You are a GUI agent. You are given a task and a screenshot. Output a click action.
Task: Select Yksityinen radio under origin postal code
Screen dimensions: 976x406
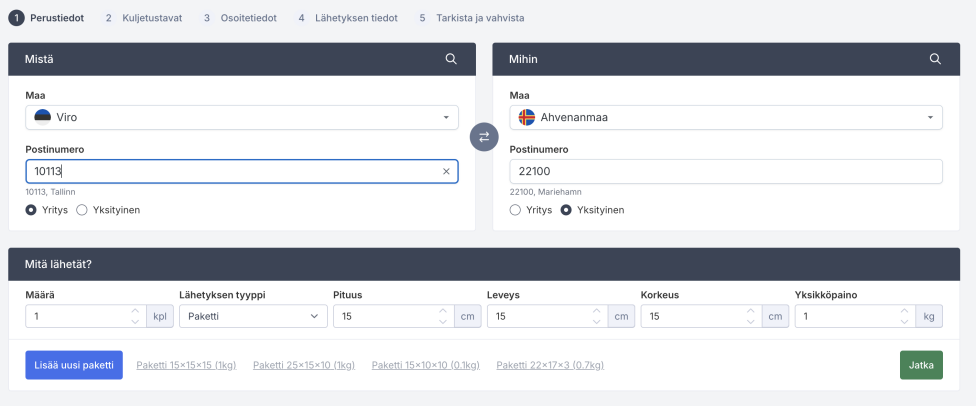(82, 210)
